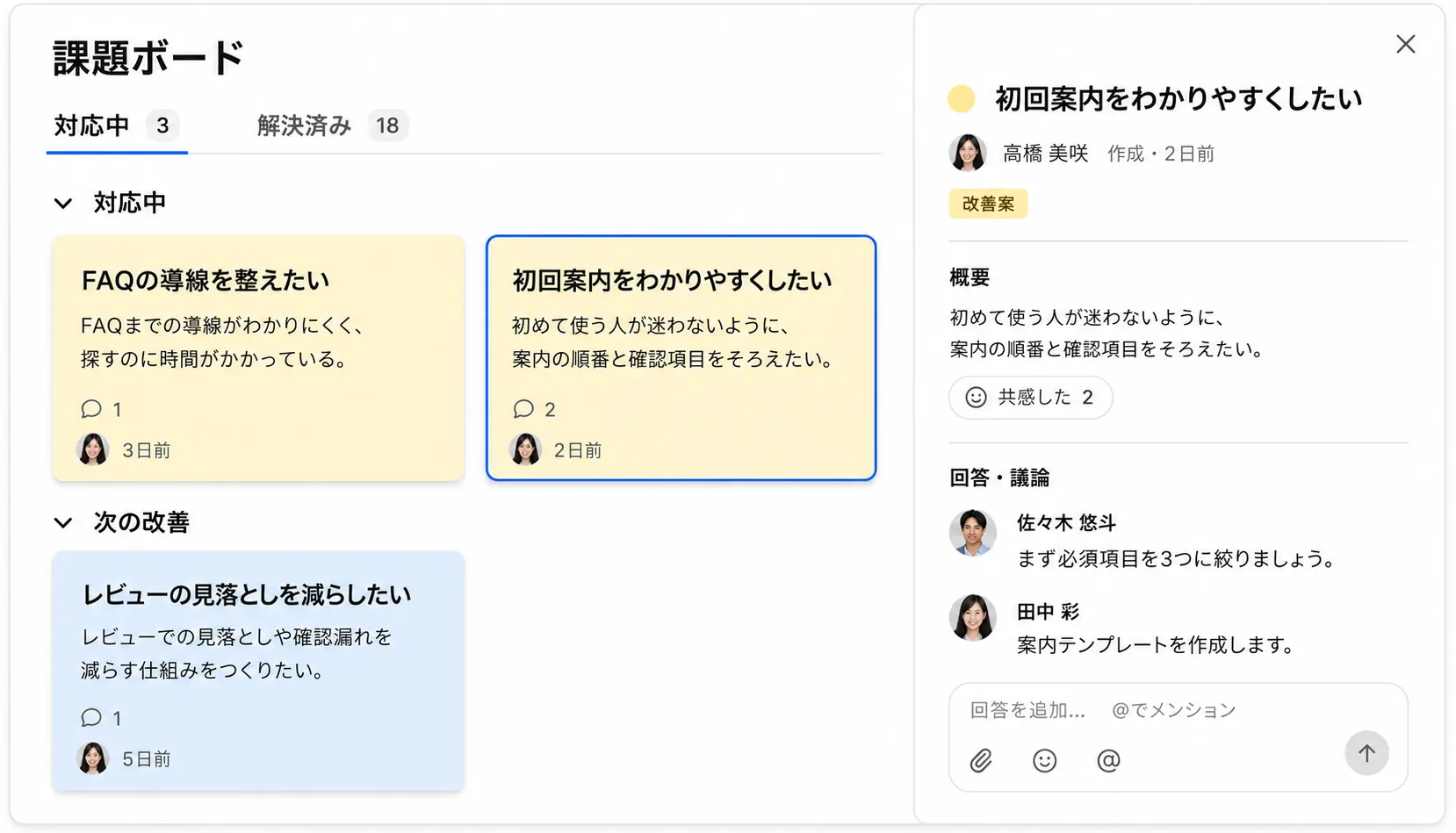1456x833 pixels.
Task: Click the 田中 彩 commenter name
Action: tap(1048, 612)
